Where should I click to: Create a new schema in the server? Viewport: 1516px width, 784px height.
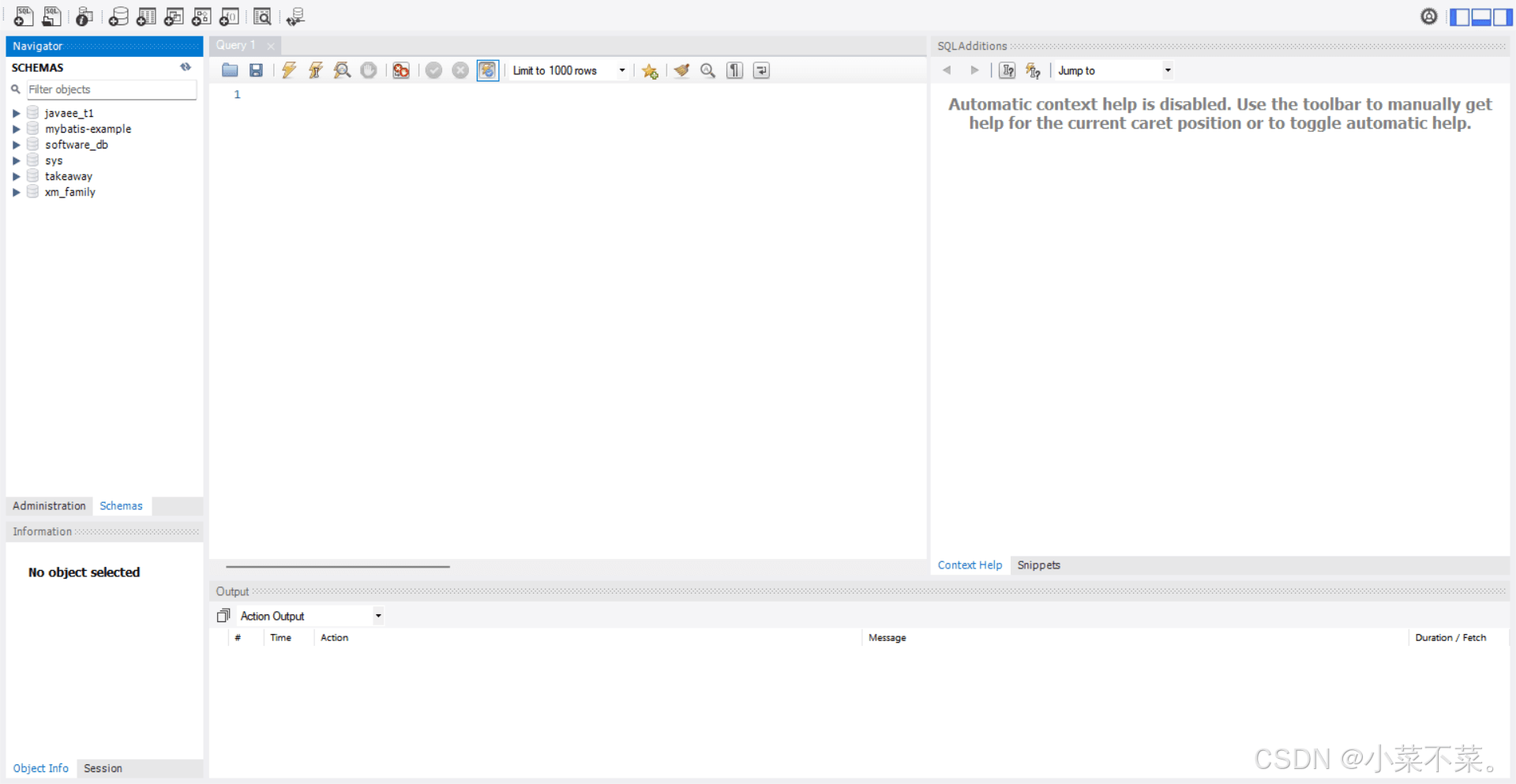tap(118, 16)
